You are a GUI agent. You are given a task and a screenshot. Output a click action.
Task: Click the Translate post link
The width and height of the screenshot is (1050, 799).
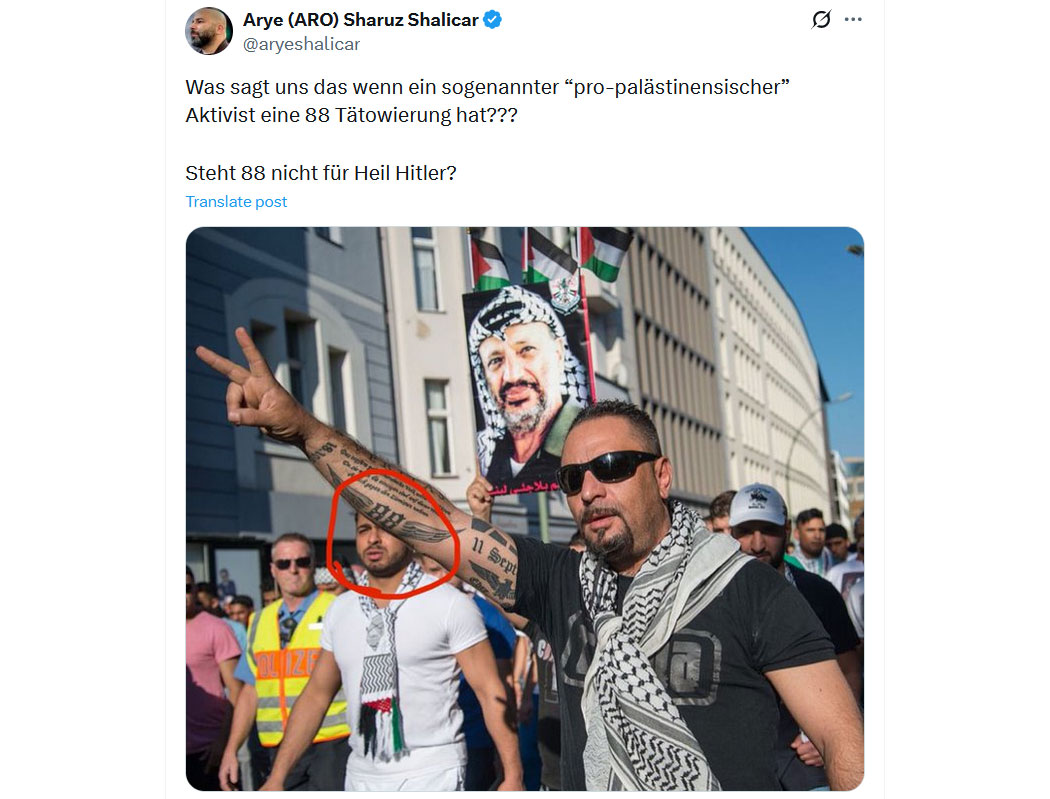click(236, 202)
